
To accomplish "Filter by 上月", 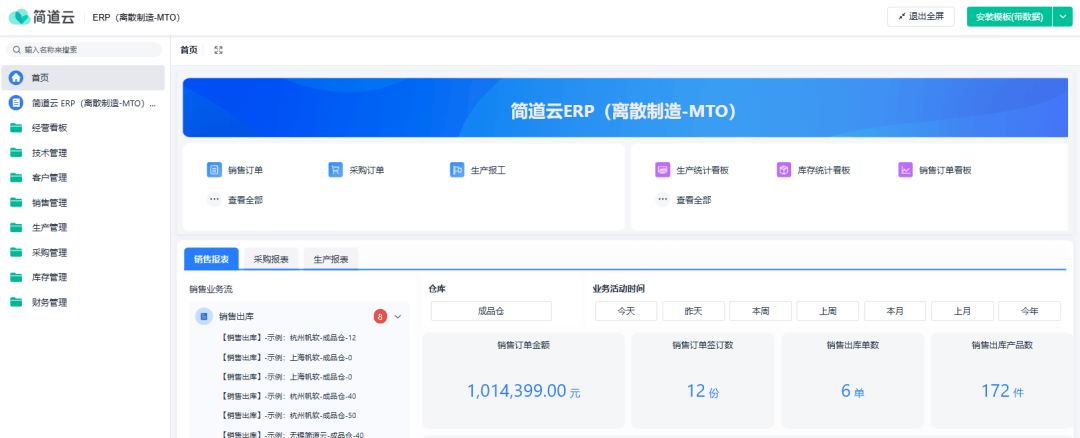I will [962, 311].
